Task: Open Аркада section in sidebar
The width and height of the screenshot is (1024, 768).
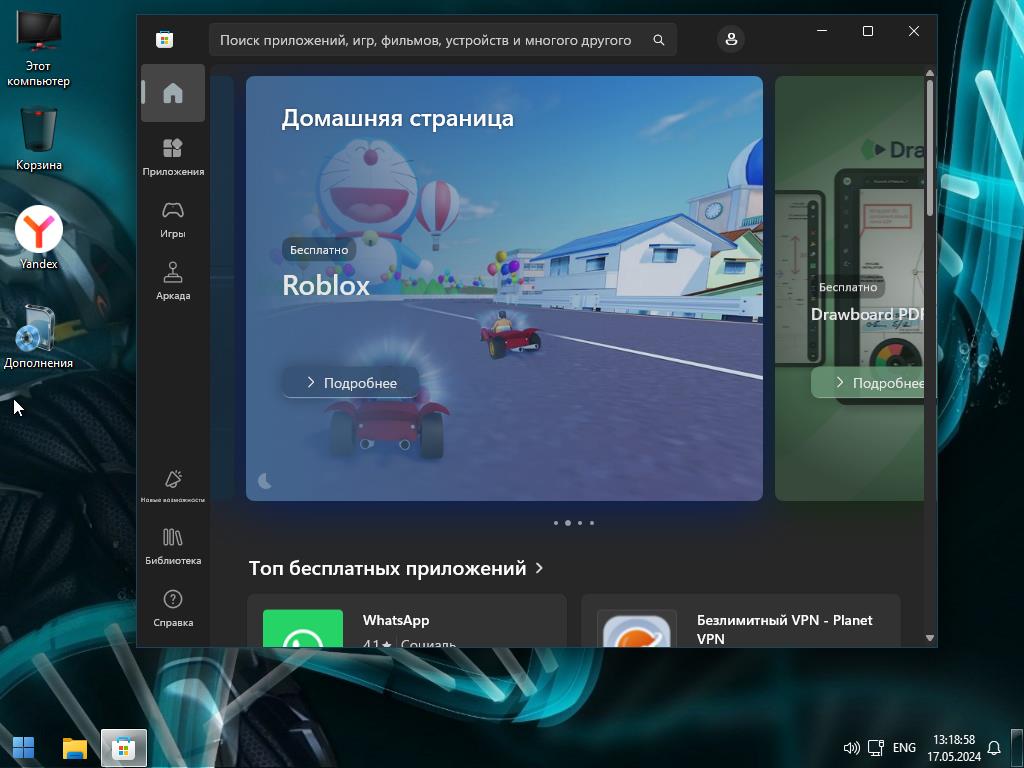Action: tap(173, 281)
